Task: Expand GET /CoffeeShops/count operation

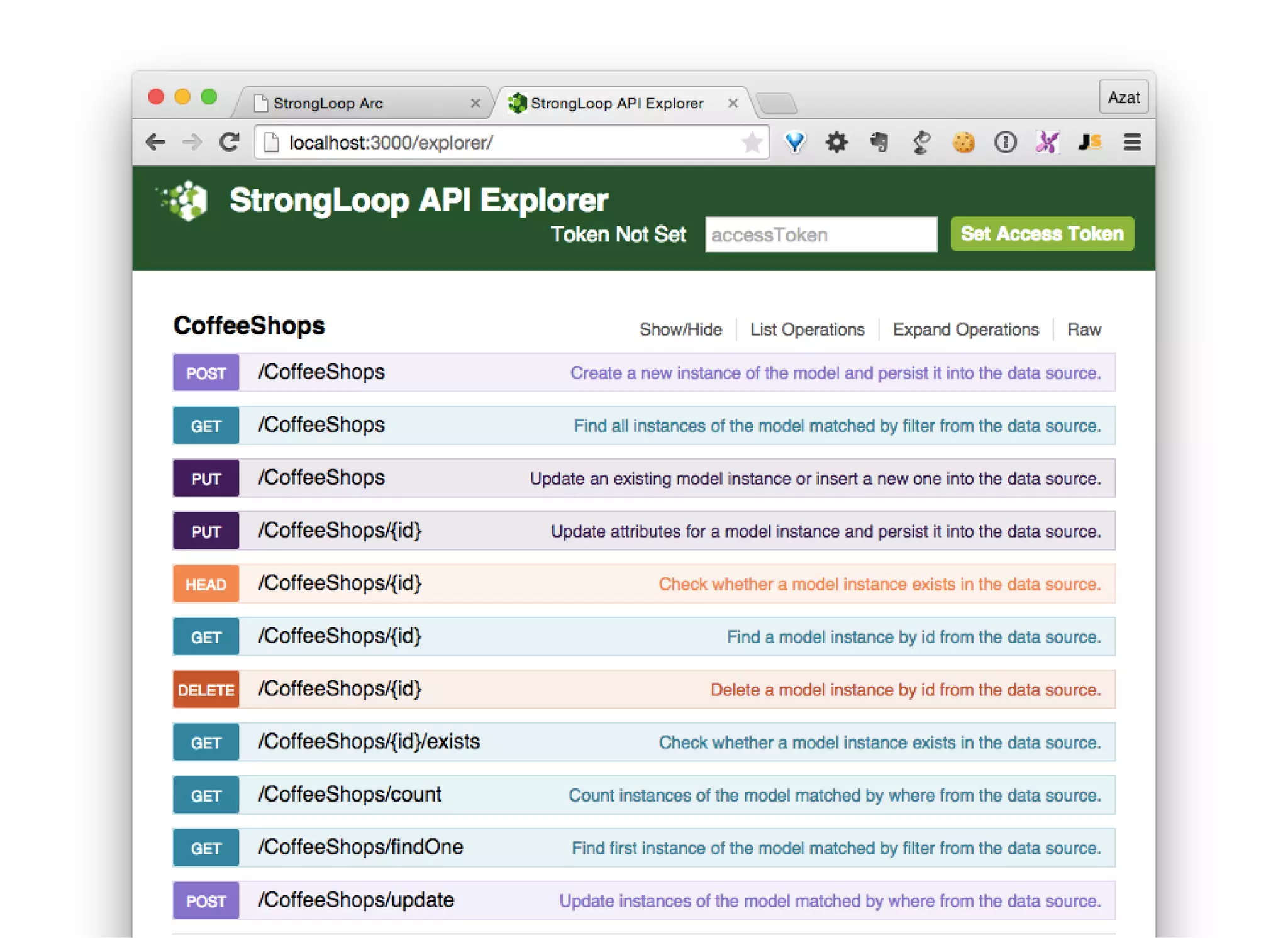Action: pos(644,795)
